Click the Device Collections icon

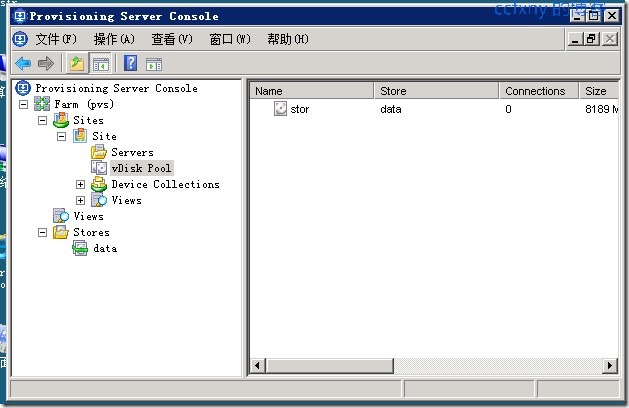(x=99, y=185)
